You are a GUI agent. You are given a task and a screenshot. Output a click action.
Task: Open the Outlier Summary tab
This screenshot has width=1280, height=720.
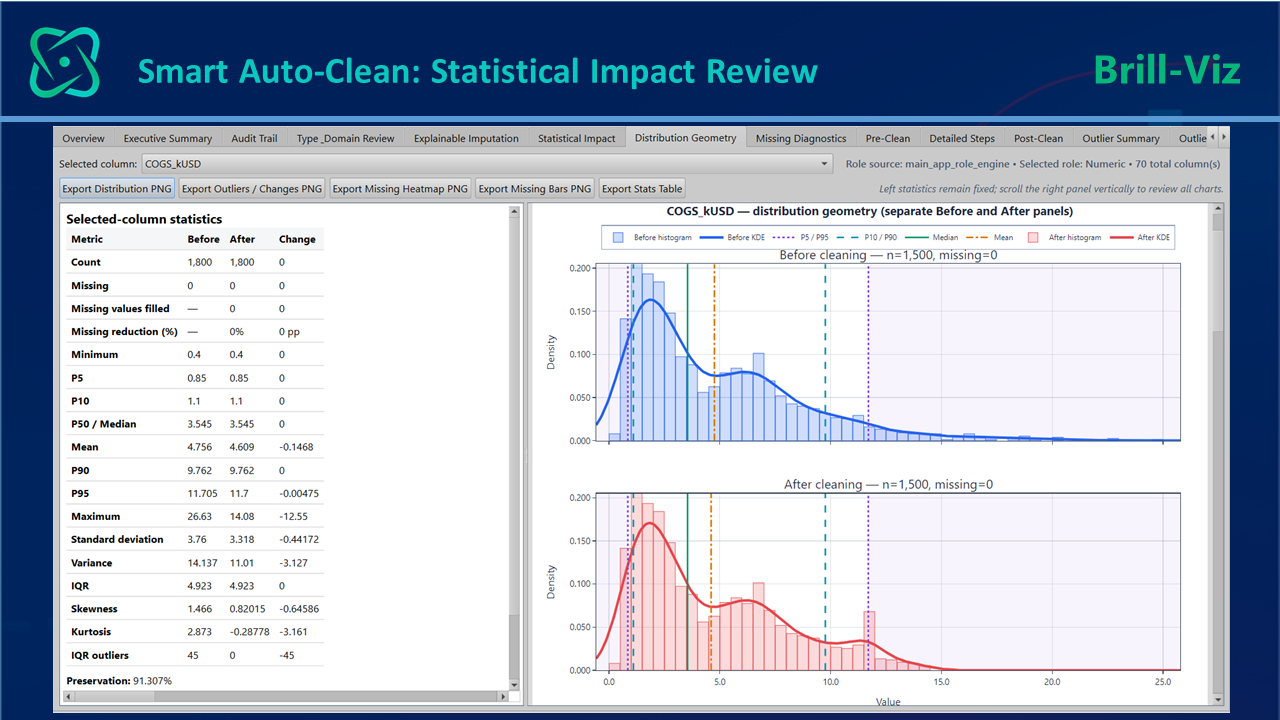tap(1121, 138)
